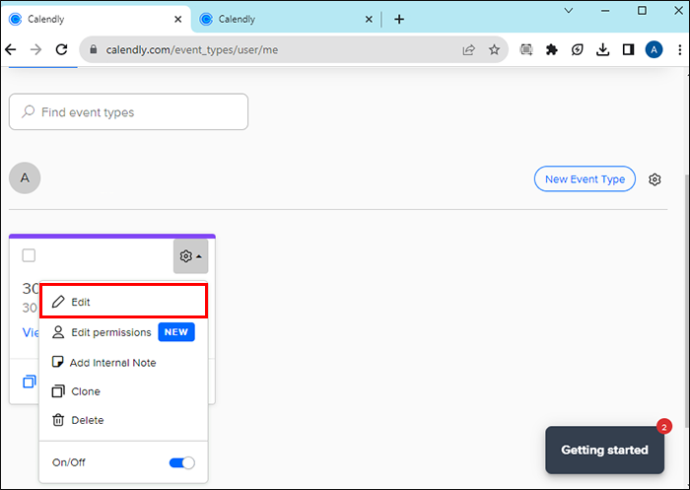690x490 pixels.
Task: Click the New Event Type button
Action: 584,179
